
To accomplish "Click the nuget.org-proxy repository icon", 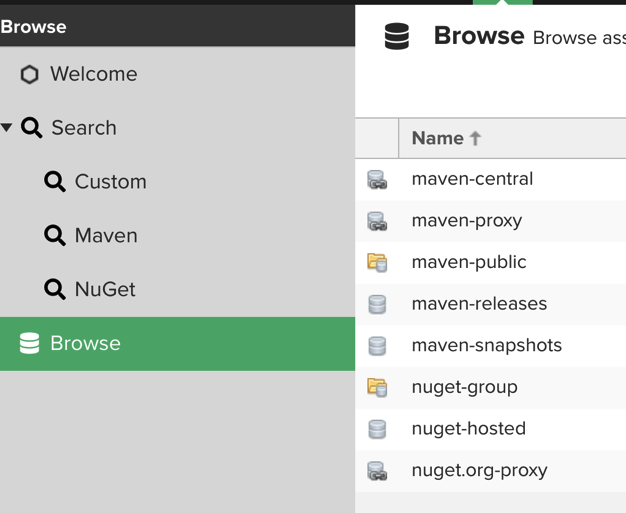I will [x=377, y=471].
